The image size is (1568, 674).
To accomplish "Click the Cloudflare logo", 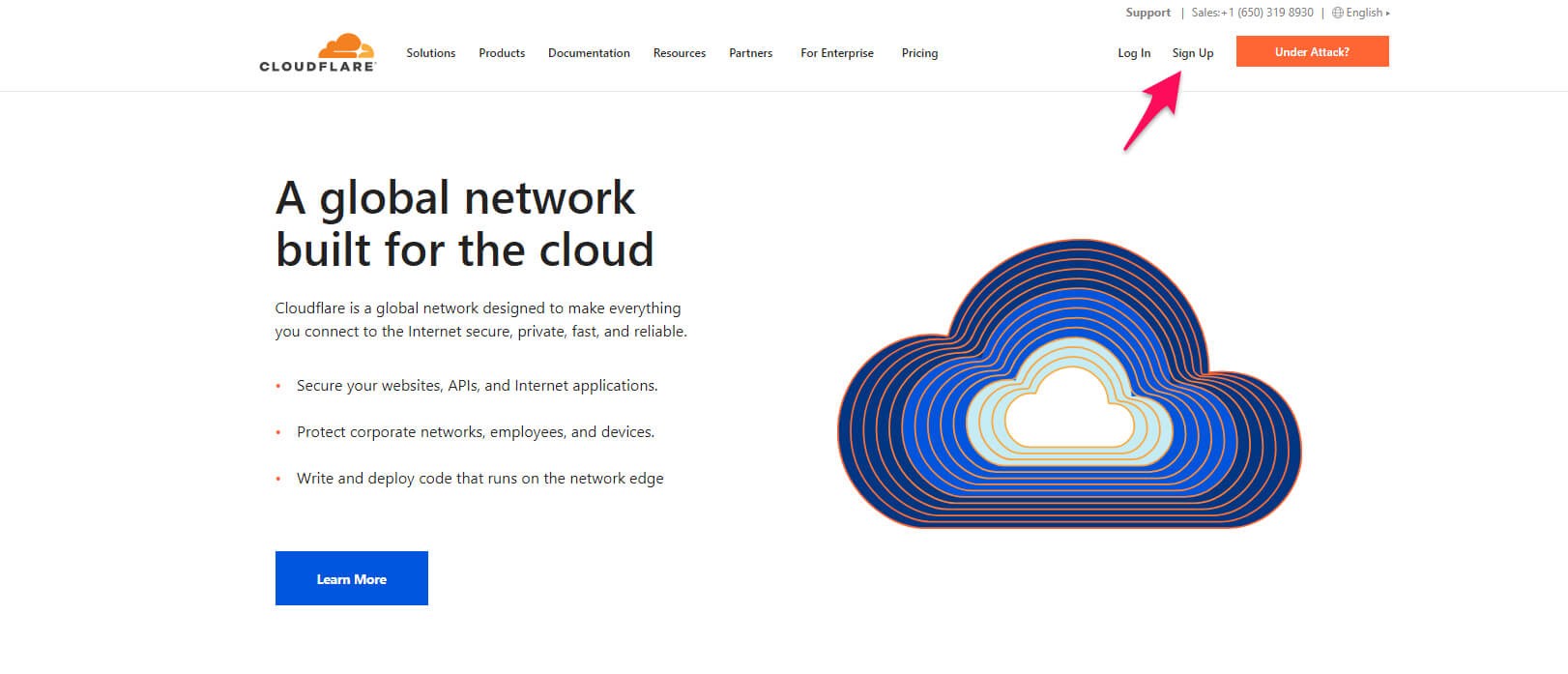I will click(x=318, y=52).
